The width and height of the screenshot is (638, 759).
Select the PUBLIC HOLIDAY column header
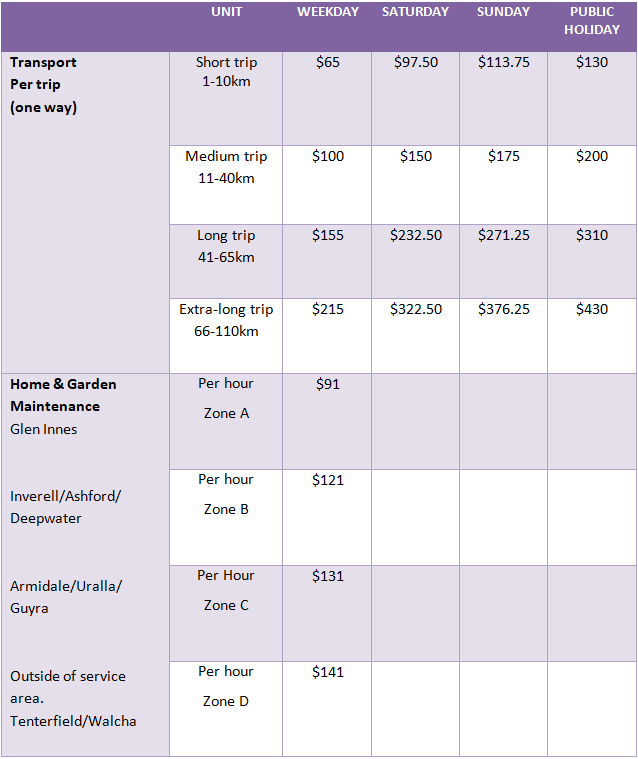pos(592,21)
